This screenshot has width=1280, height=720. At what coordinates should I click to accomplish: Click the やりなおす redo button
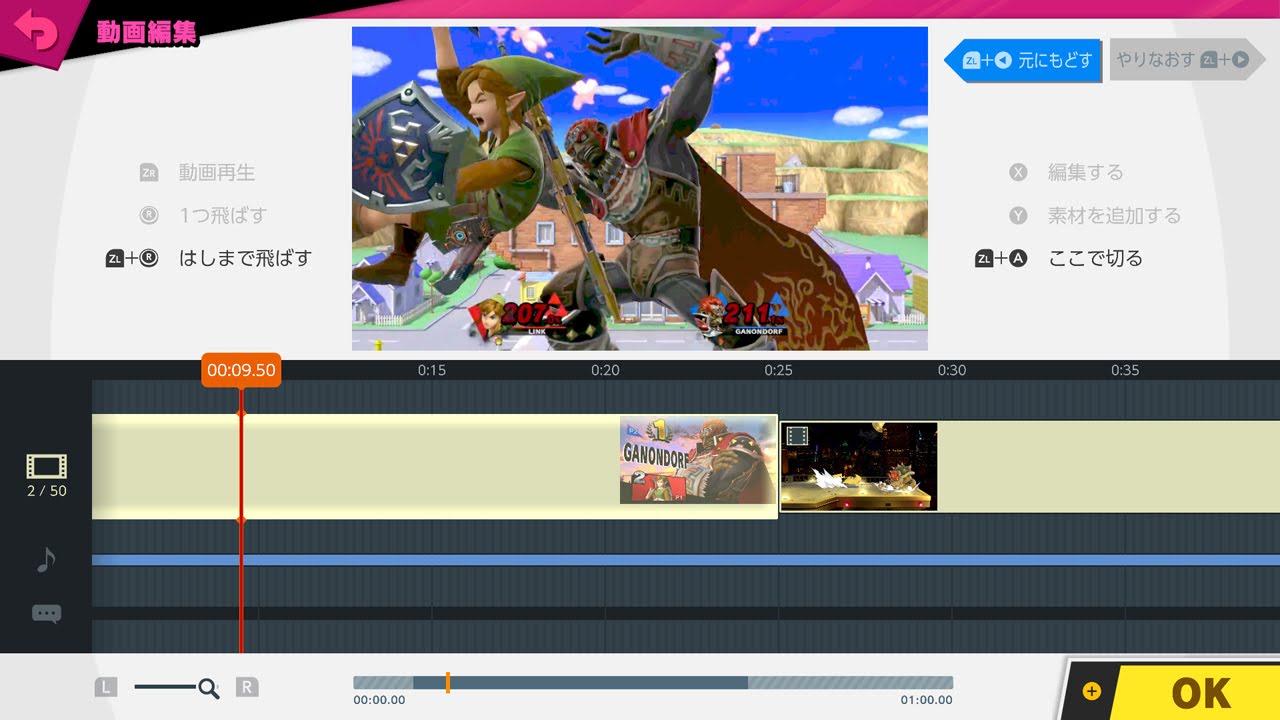(1180, 60)
